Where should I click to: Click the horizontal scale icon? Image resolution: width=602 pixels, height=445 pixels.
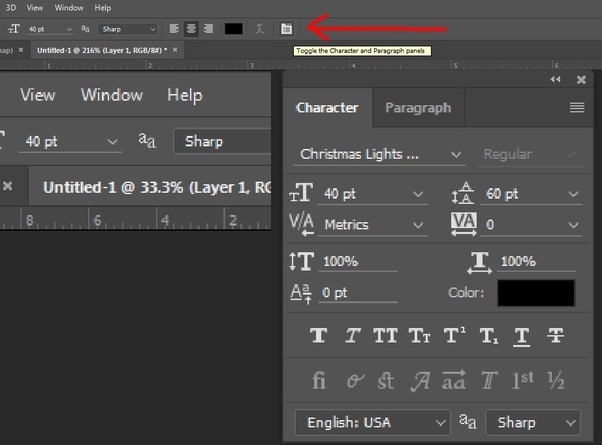(480, 263)
